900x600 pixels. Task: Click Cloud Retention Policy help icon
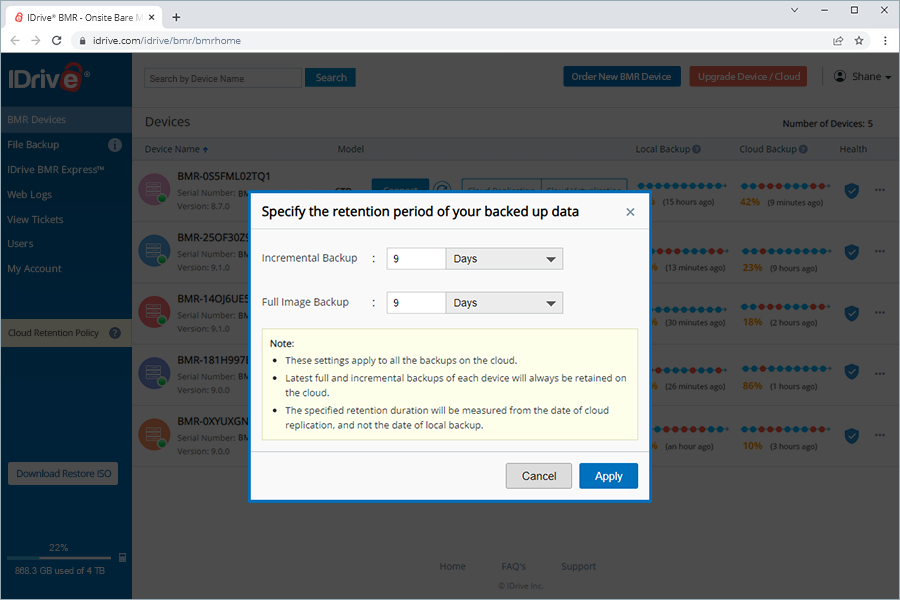click(115, 333)
